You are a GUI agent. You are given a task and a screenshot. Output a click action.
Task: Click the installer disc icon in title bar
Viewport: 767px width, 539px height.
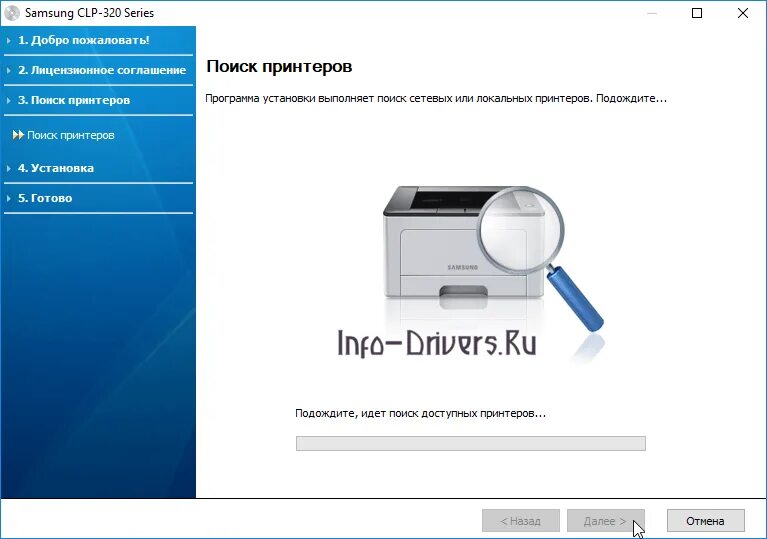point(12,13)
